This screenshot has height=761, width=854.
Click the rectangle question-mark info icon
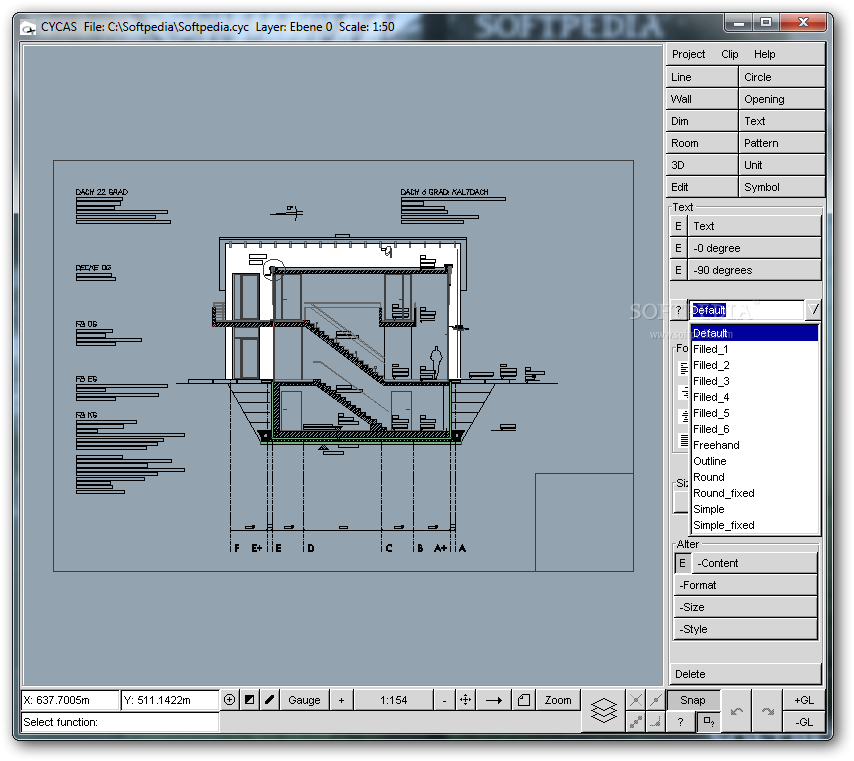pos(709,722)
